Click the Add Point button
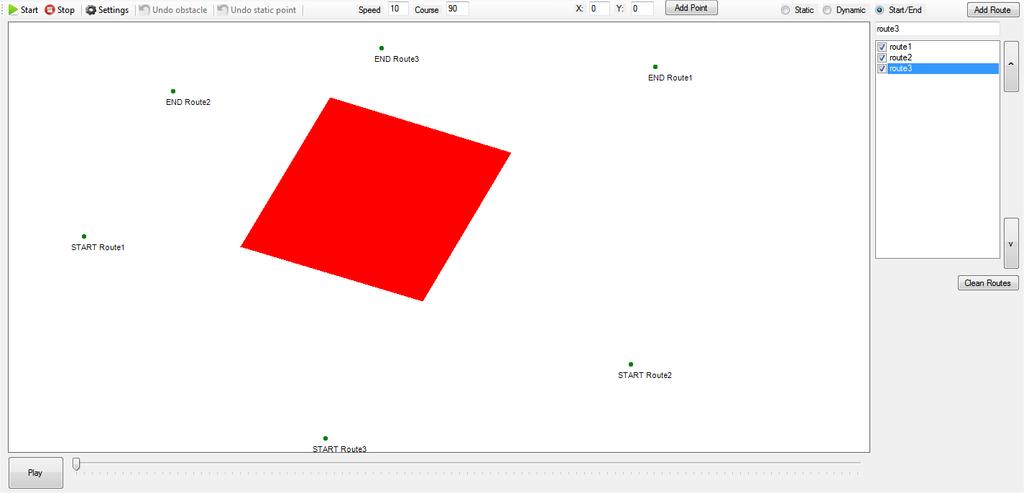The height and width of the screenshot is (493, 1024). (x=691, y=8)
